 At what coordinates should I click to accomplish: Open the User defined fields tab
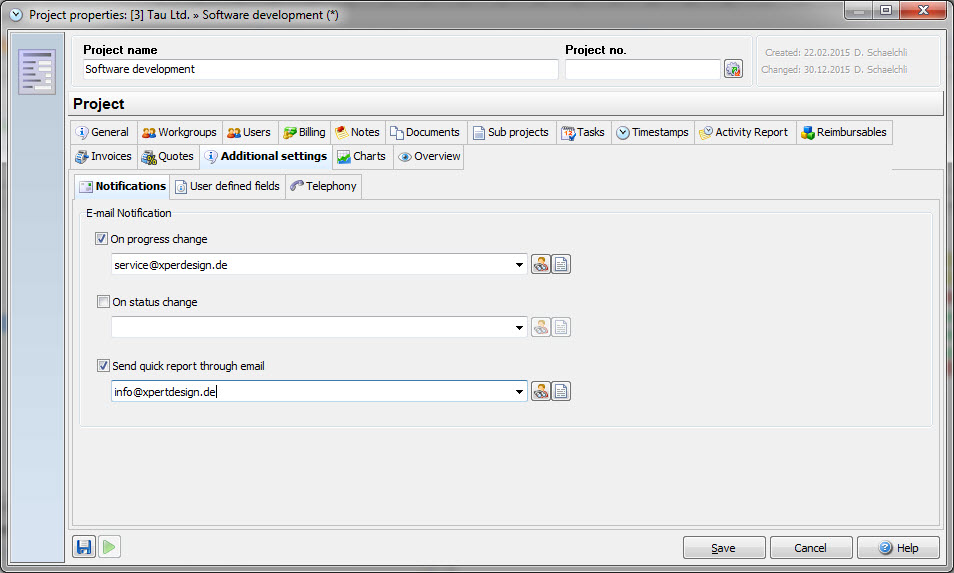click(x=227, y=186)
